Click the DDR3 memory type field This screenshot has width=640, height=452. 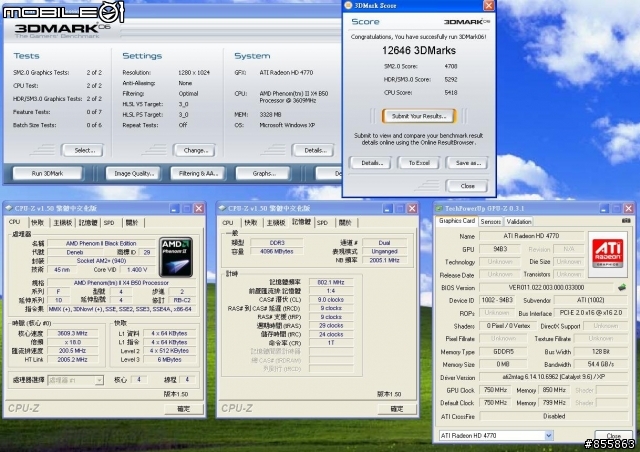coord(277,243)
